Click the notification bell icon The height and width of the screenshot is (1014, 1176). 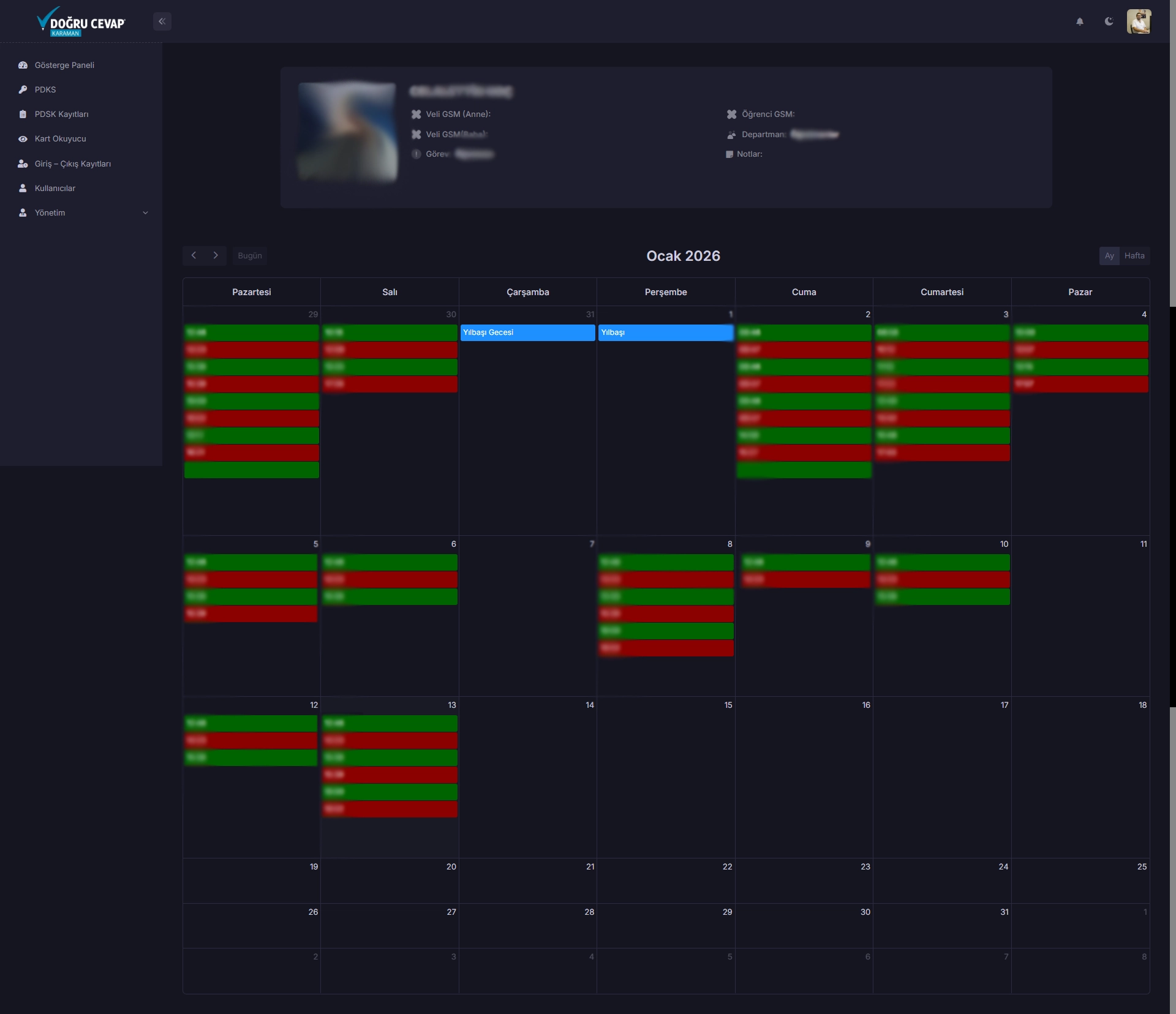coord(1080,21)
